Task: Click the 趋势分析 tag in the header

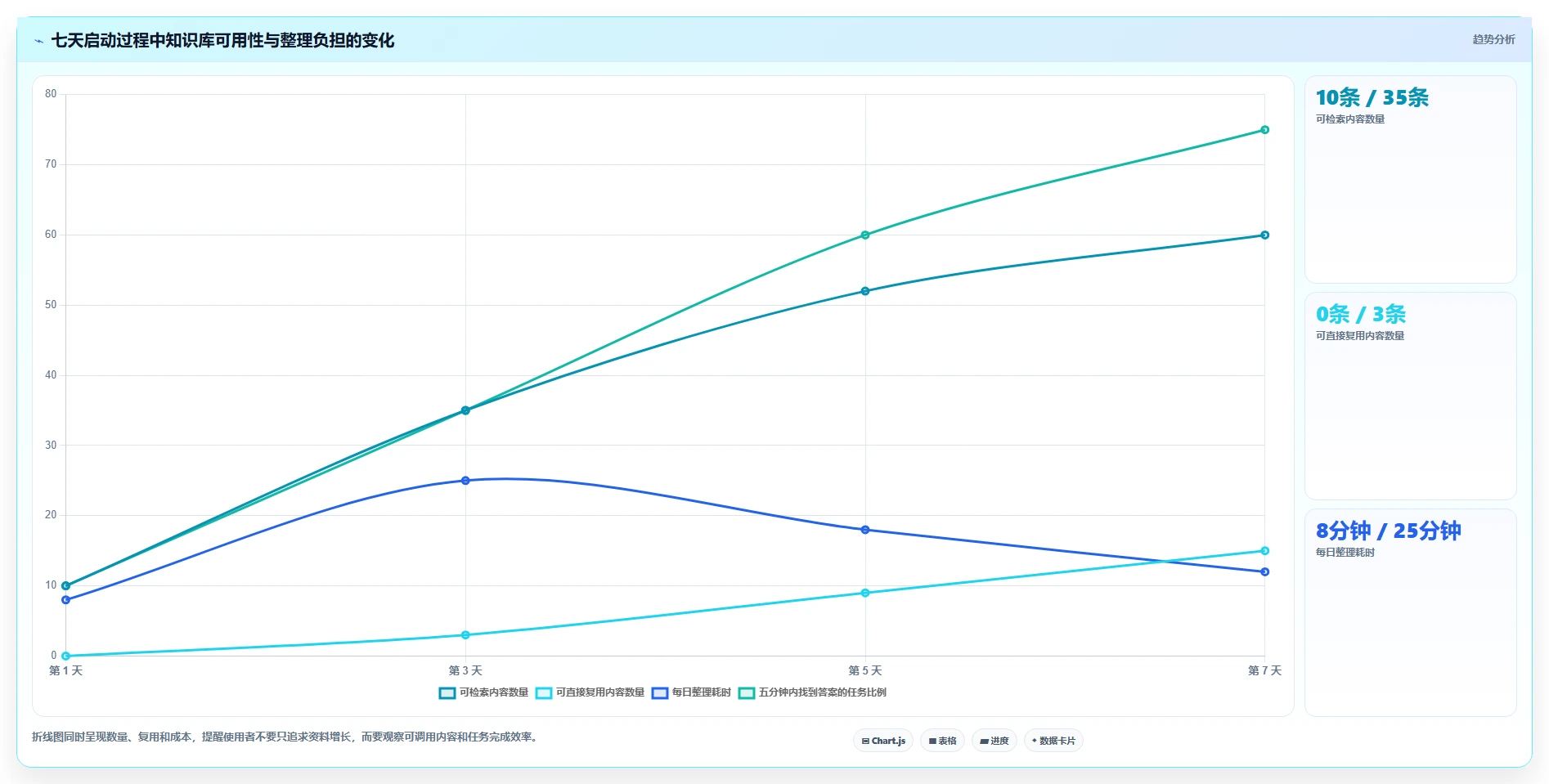Action: point(1493,39)
